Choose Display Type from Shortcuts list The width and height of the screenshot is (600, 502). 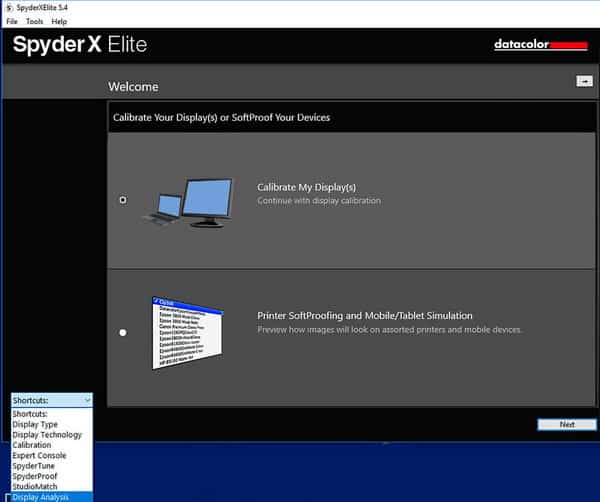[52, 424]
